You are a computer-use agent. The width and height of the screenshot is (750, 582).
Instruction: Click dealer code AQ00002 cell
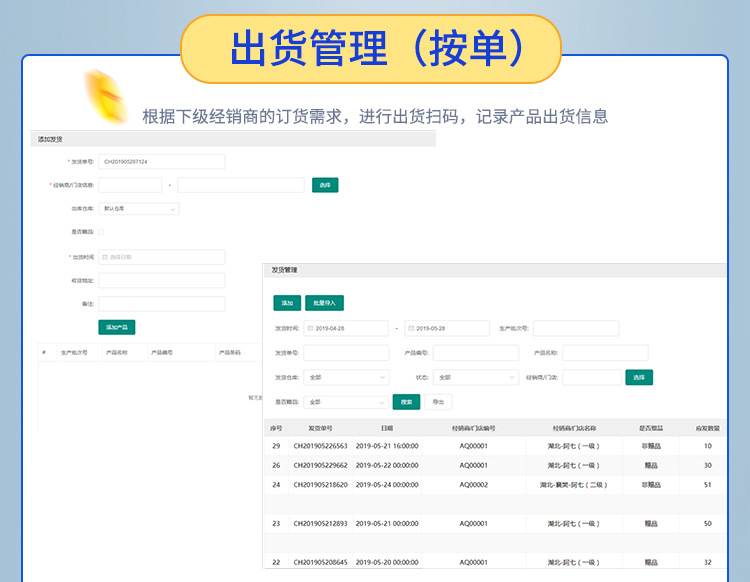pos(474,485)
